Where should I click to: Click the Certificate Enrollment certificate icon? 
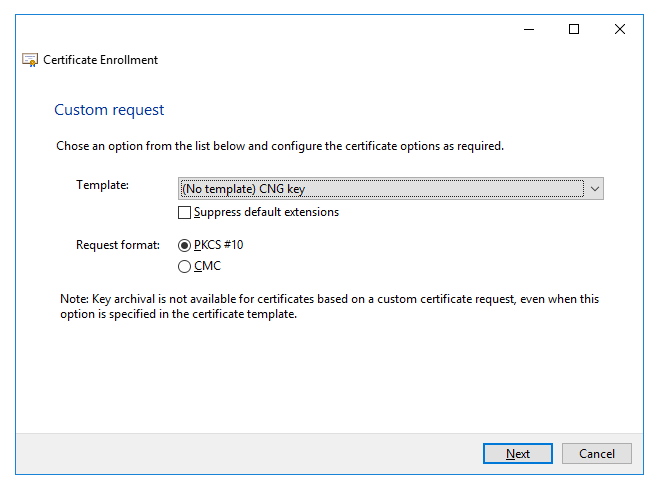(30, 60)
